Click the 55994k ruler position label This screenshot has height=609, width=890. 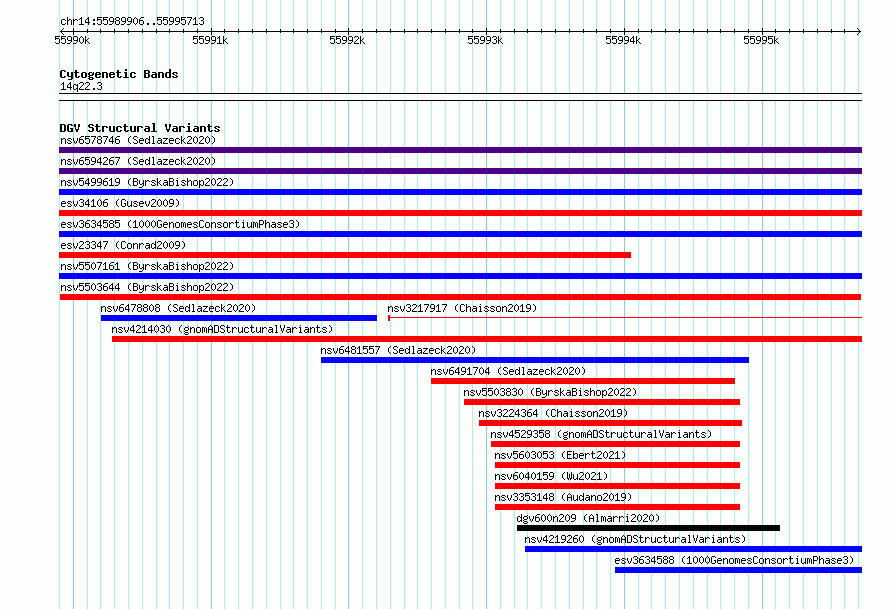click(x=623, y=40)
